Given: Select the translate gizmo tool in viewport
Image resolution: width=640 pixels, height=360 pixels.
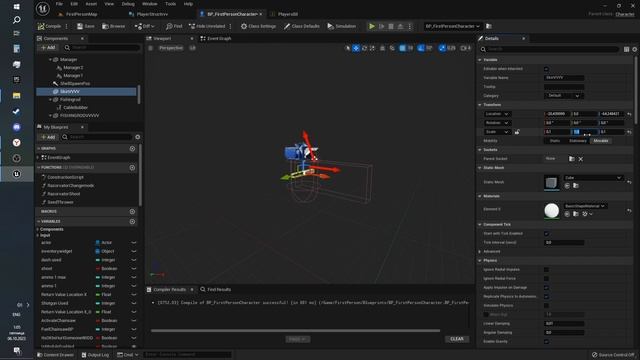Looking at the screenshot, I should tap(356, 48).
